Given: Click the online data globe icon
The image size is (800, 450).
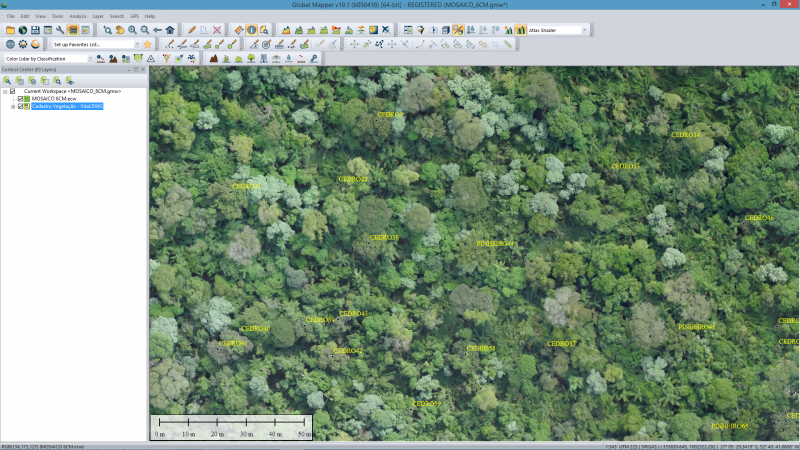Looking at the screenshot, I should click(x=22, y=30).
